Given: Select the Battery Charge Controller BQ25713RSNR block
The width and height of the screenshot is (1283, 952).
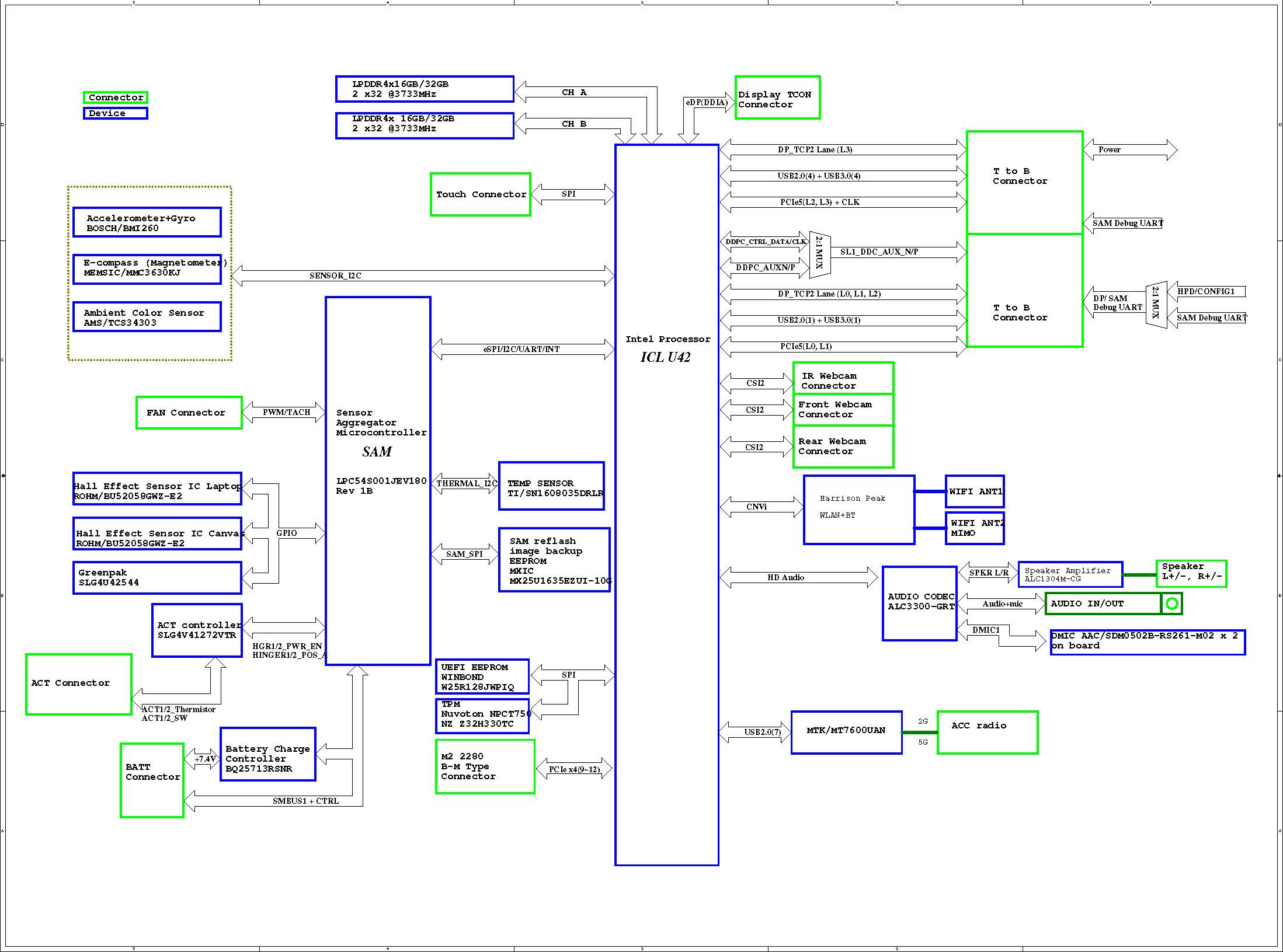Looking at the screenshot, I should click(x=268, y=754).
